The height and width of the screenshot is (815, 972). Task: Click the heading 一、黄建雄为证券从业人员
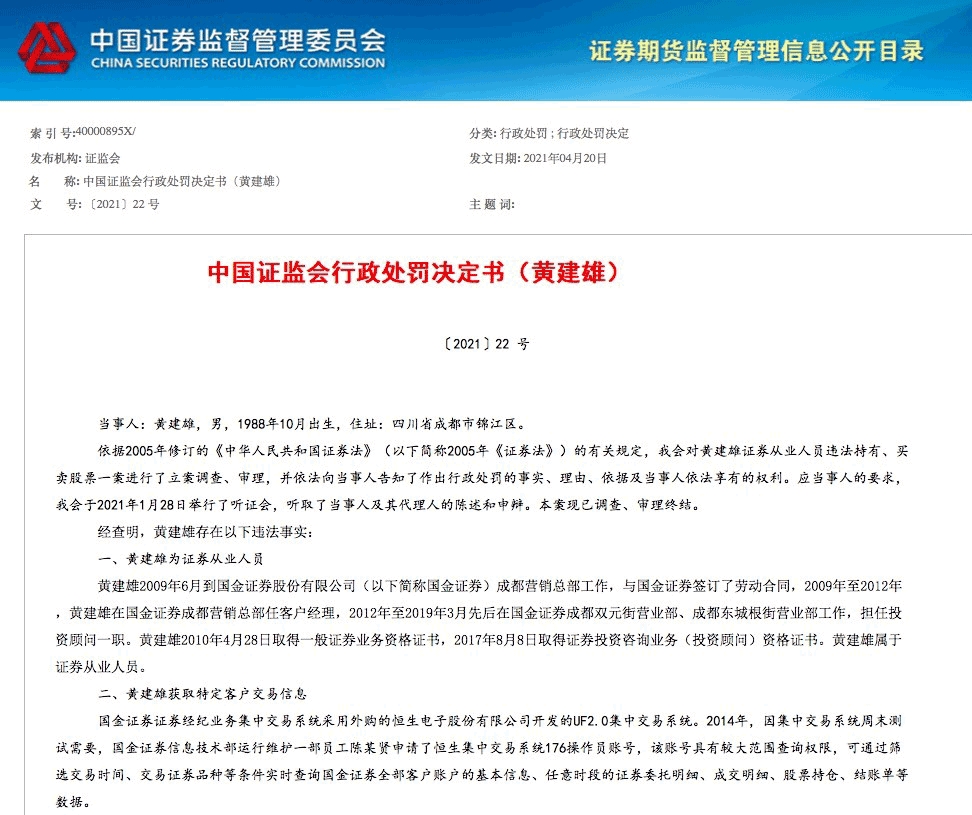tap(181, 558)
